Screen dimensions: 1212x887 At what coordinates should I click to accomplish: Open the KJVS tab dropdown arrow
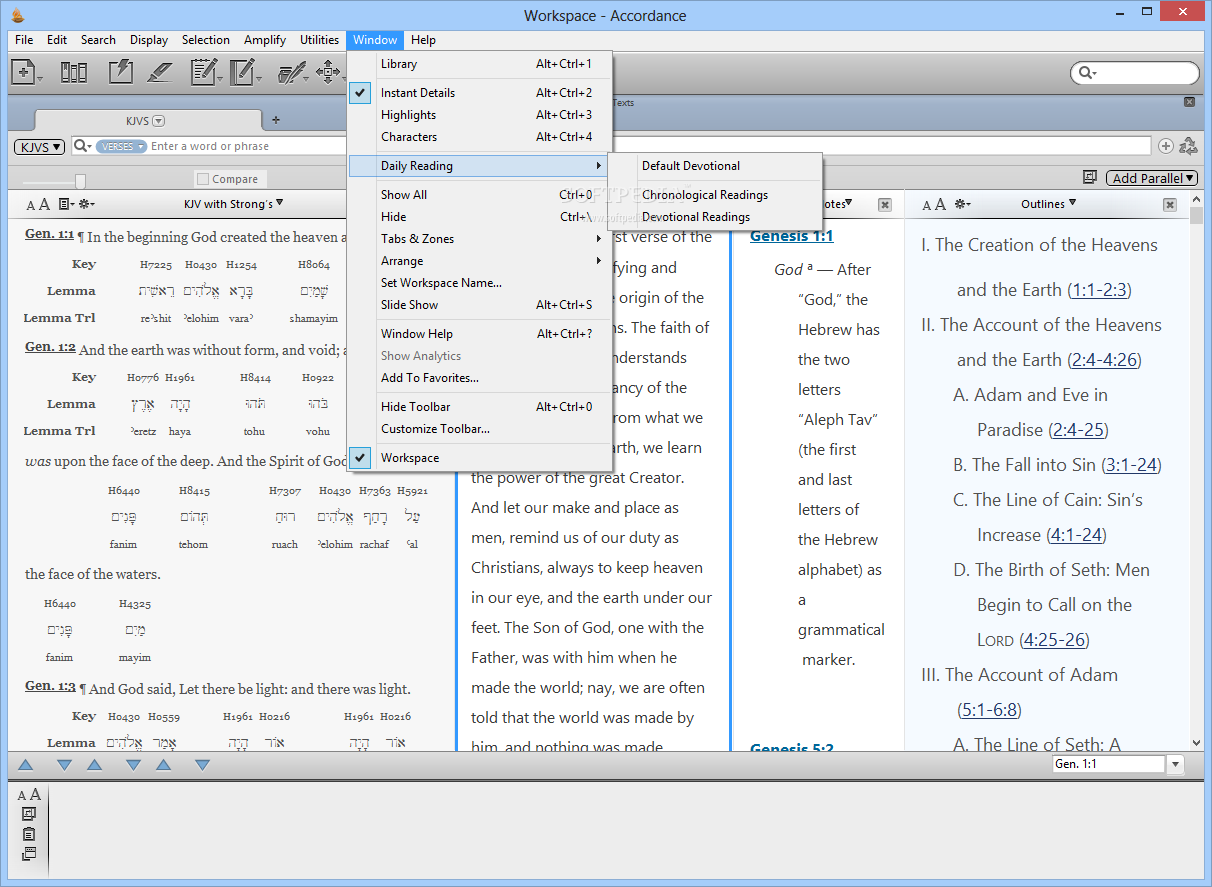[159, 120]
